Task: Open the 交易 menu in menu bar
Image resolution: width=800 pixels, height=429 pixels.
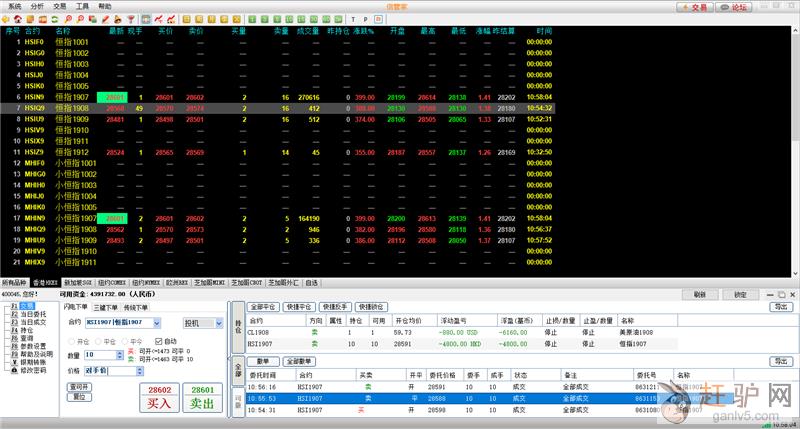Action: [x=60, y=6]
